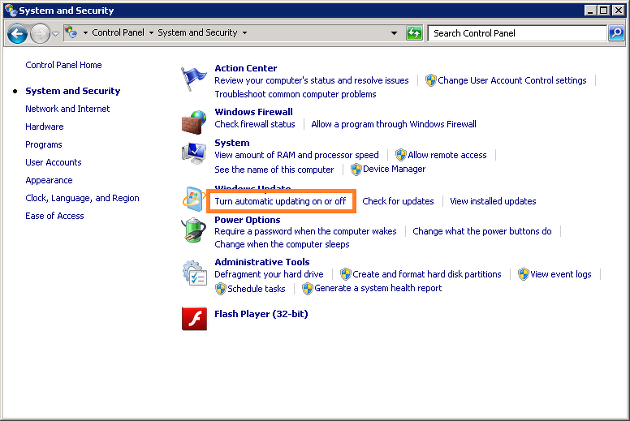630x421 pixels.
Task: Click shield icon beside Schedule tasks
Action: pyautogui.click(x=221, y=288)
